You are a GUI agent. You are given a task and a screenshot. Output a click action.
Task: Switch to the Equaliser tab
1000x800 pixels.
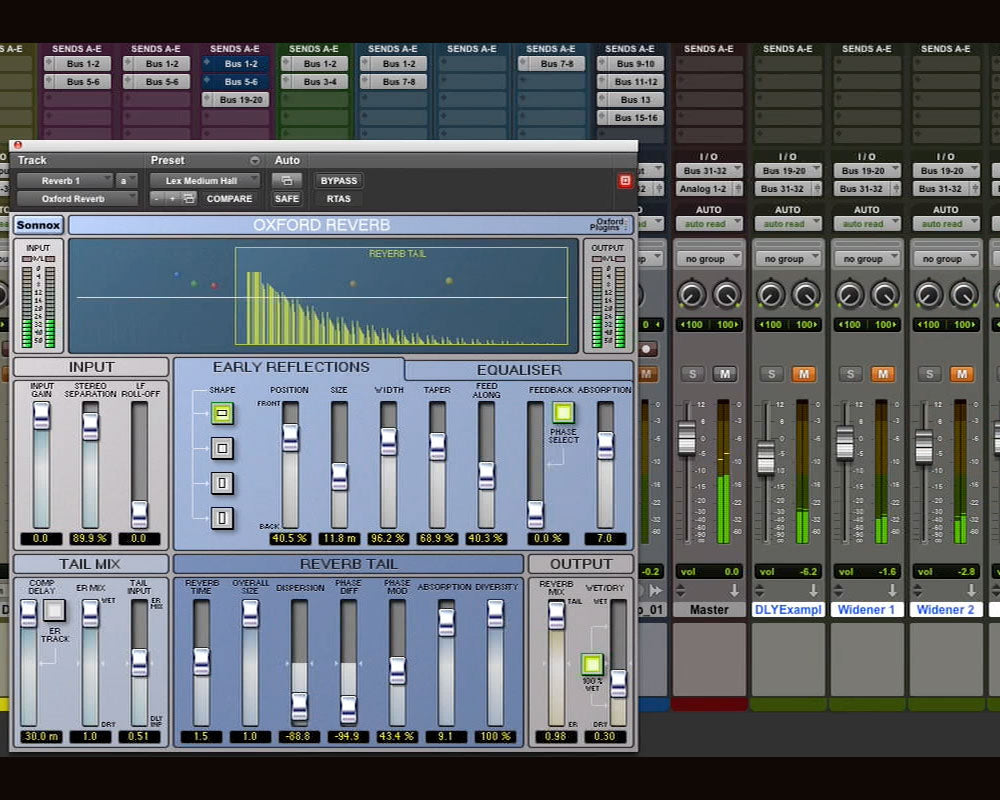518,369
